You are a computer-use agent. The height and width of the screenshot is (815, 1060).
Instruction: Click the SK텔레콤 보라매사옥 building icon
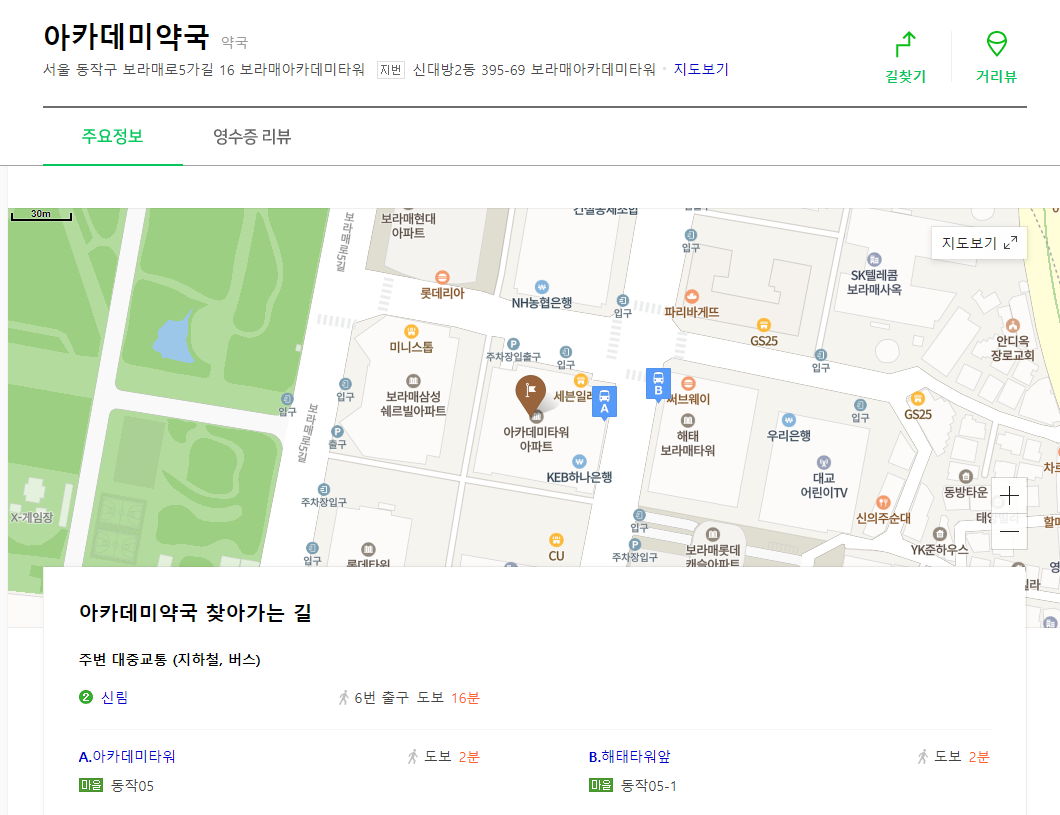[x=874, y=260]
